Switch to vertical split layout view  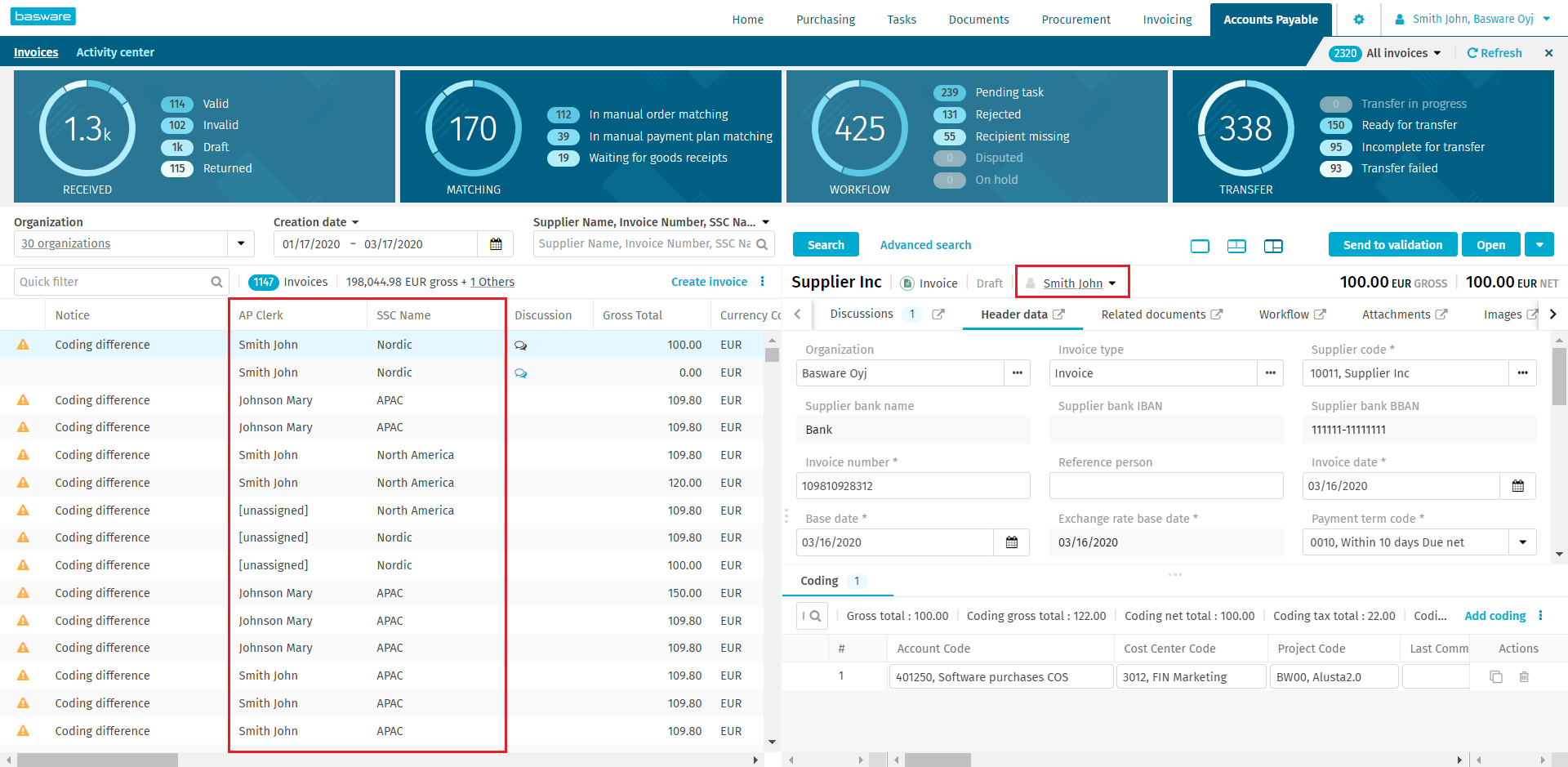(x=1273, y=246)
